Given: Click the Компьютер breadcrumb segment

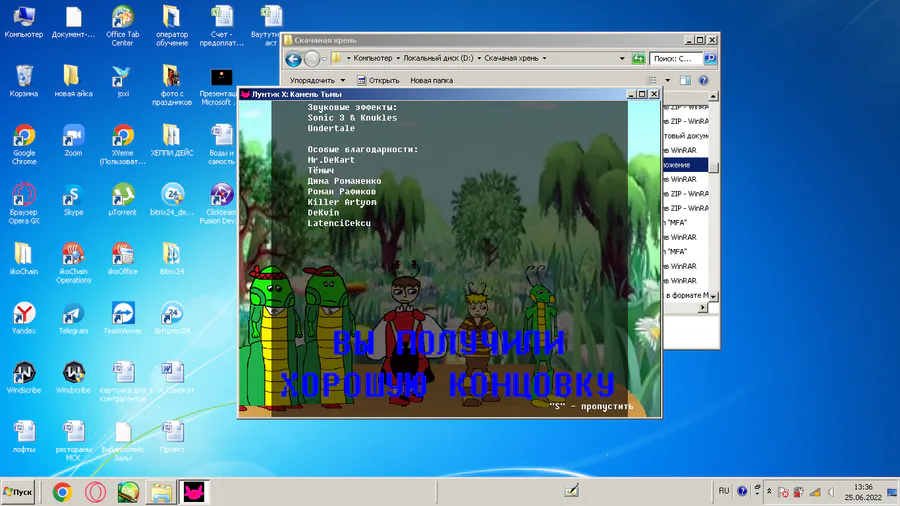Looking at the screenshot, I should coord(373,58).
